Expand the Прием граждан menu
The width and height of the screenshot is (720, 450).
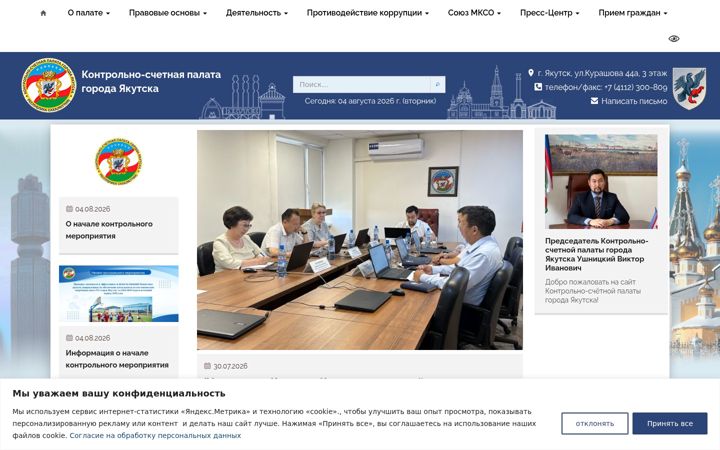pos(633,13)
